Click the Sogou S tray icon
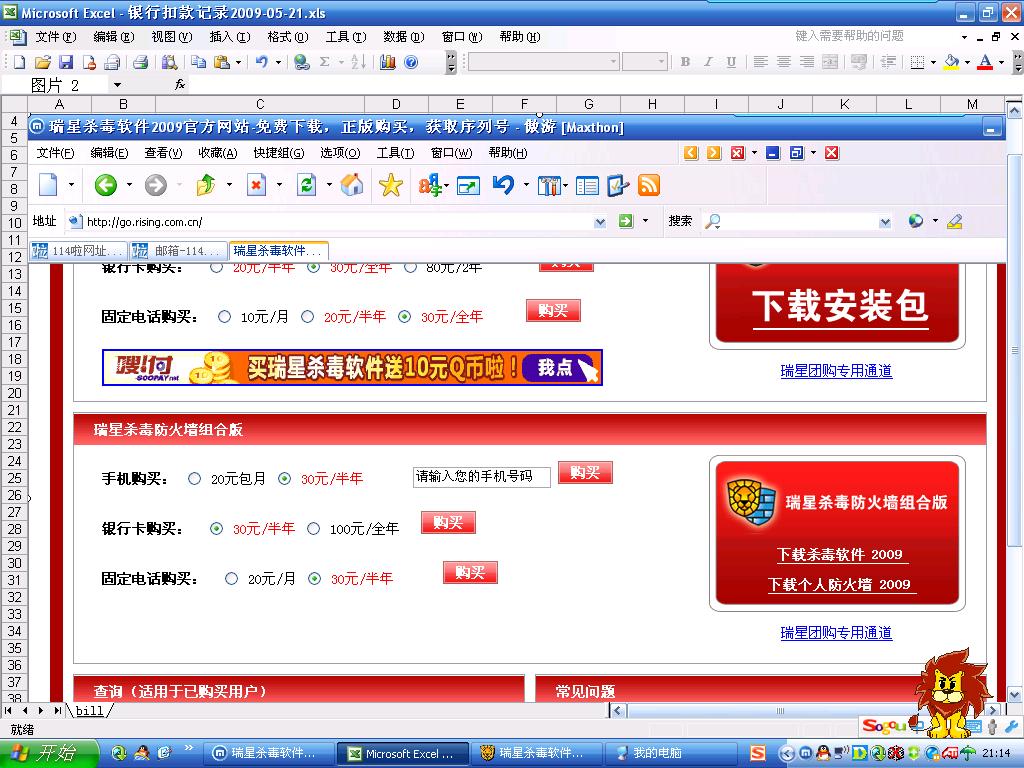The image size is (1024, 768). point(758,753)
